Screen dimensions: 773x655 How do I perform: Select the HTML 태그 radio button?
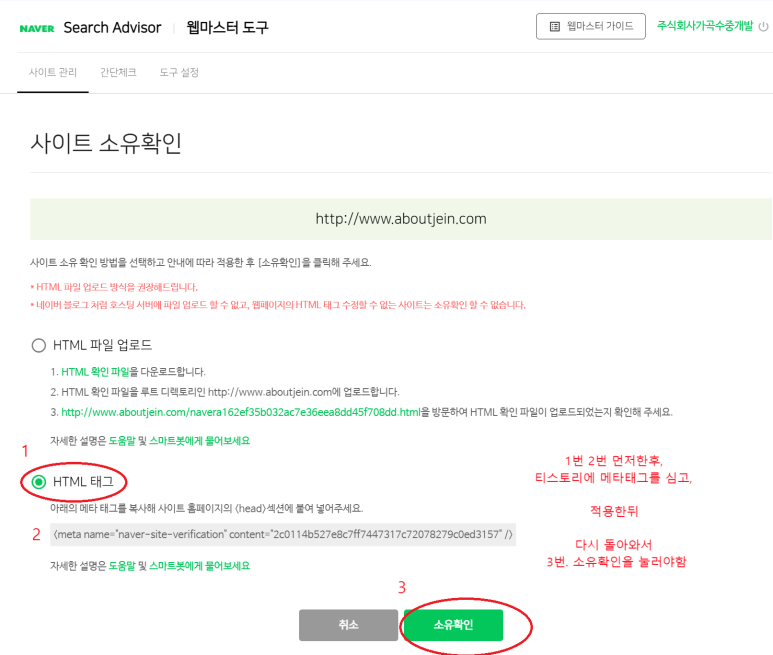click(x=38, y=482)
